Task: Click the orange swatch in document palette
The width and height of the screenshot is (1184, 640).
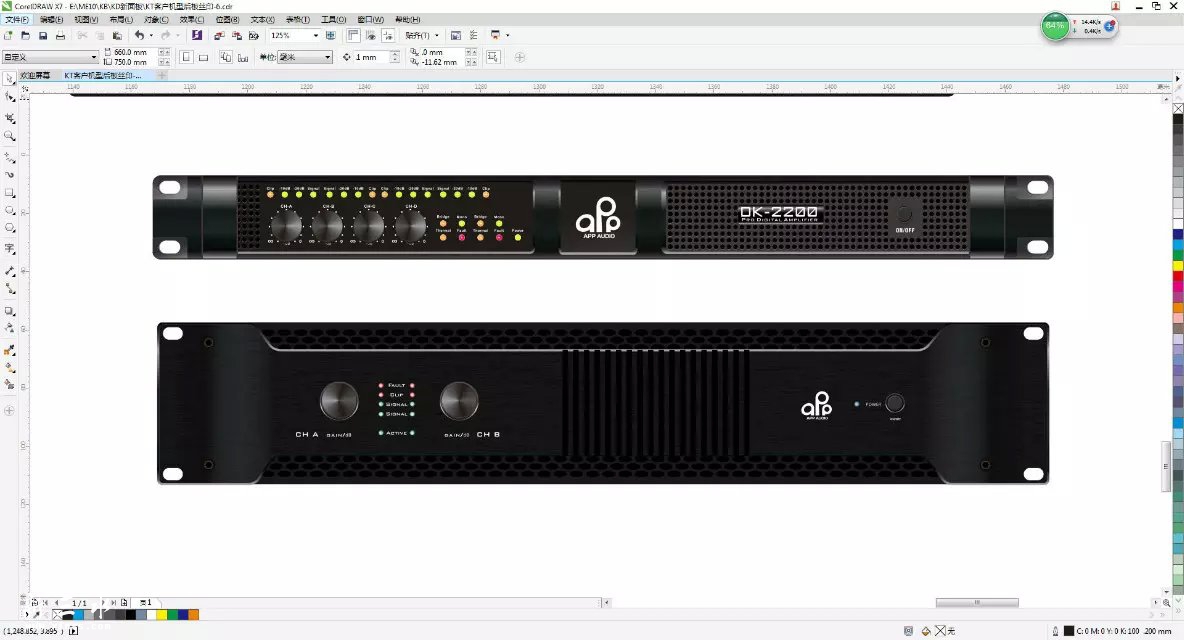Action: (x=193, y=615)
